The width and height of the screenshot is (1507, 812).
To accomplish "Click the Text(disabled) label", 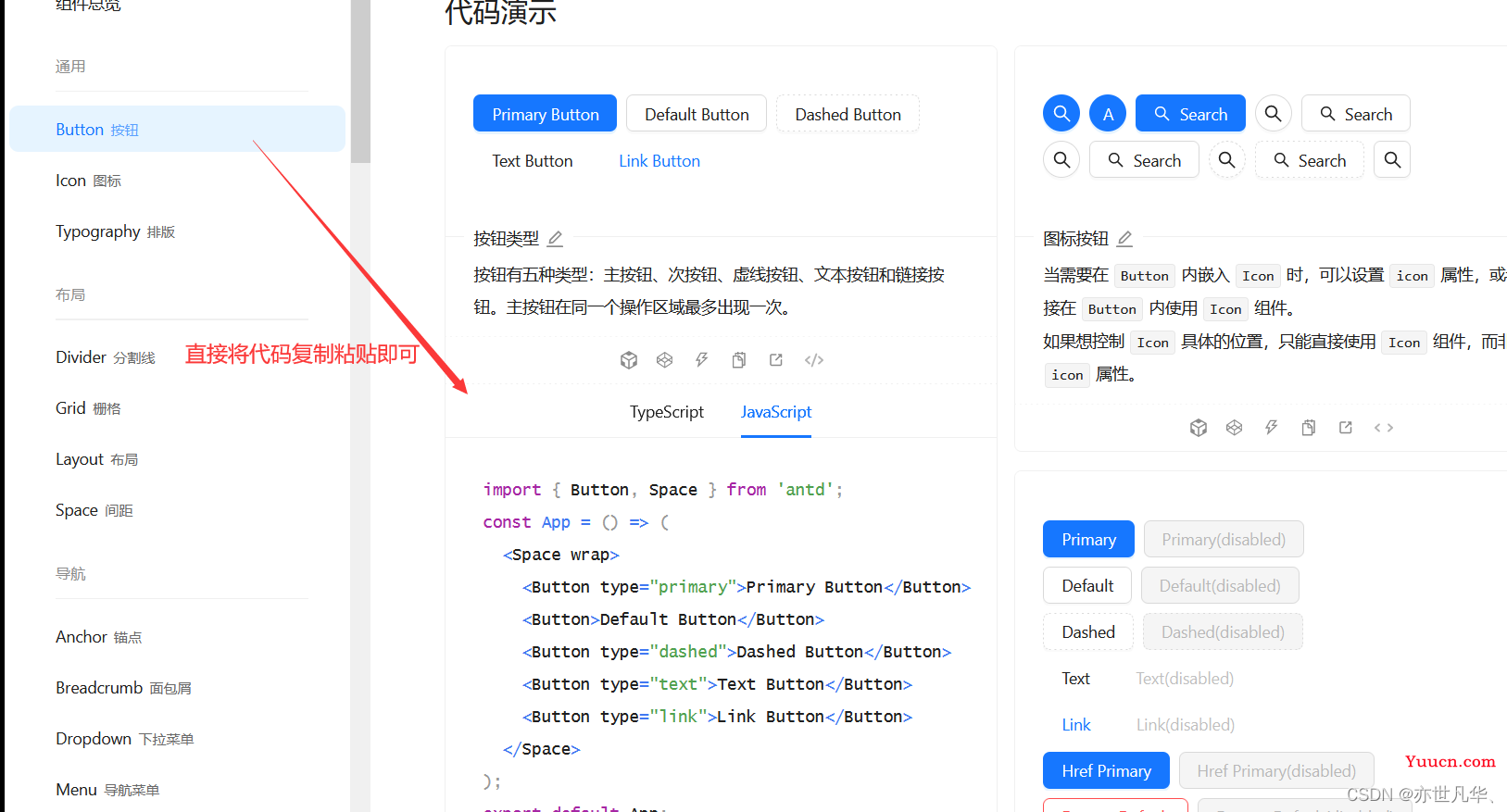I will pyautogui.click(x=1185, y=678).
